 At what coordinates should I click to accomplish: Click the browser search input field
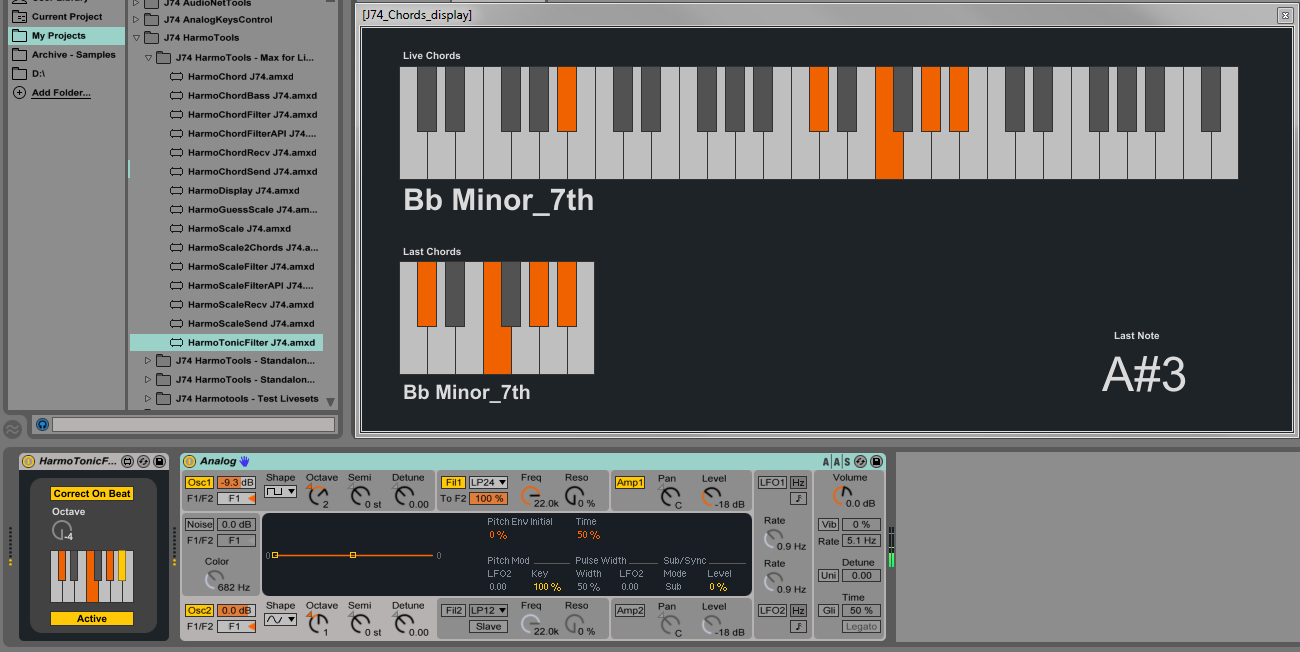193,425
